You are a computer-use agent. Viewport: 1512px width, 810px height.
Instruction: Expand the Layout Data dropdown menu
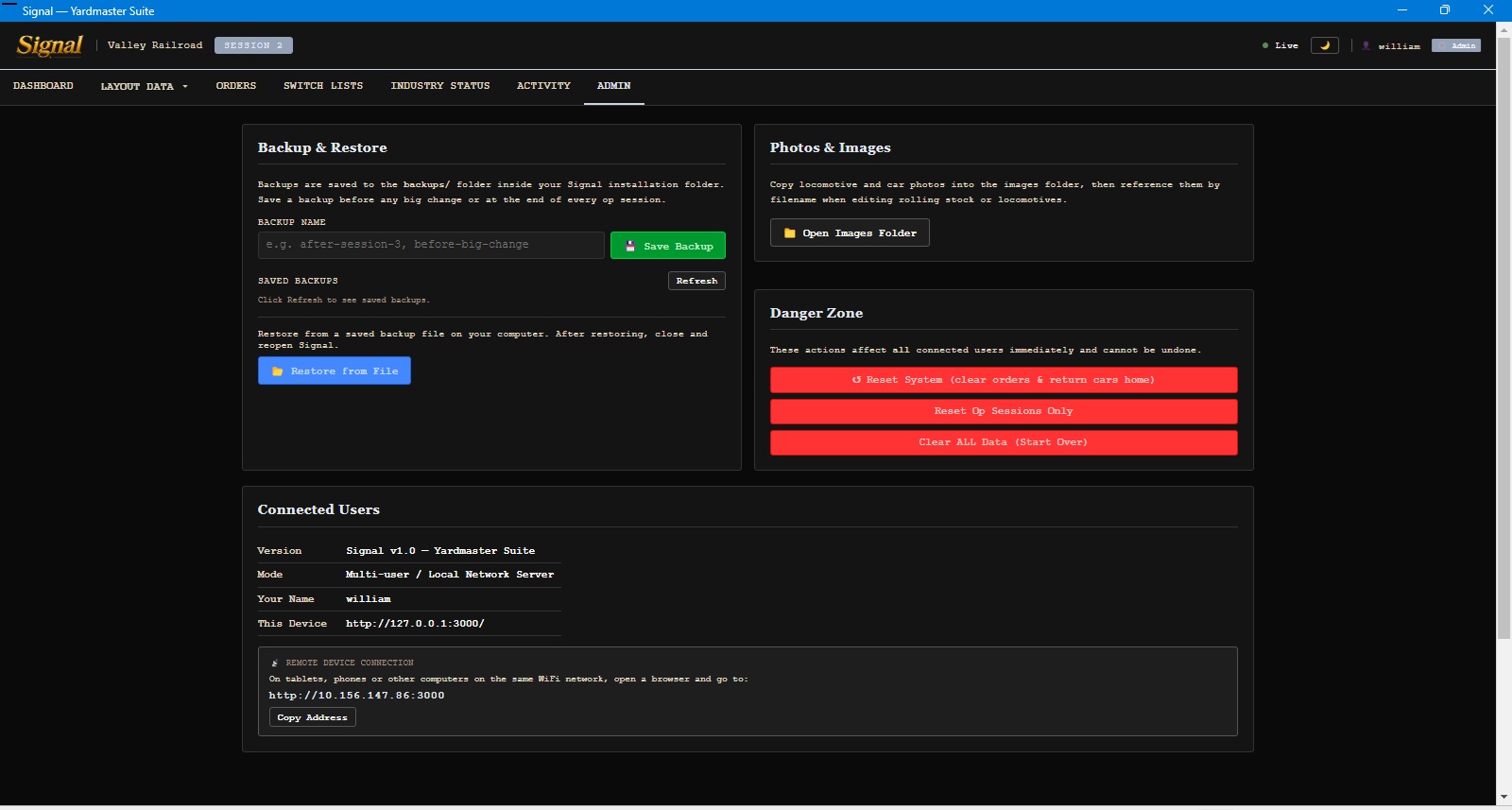[145, 86]
